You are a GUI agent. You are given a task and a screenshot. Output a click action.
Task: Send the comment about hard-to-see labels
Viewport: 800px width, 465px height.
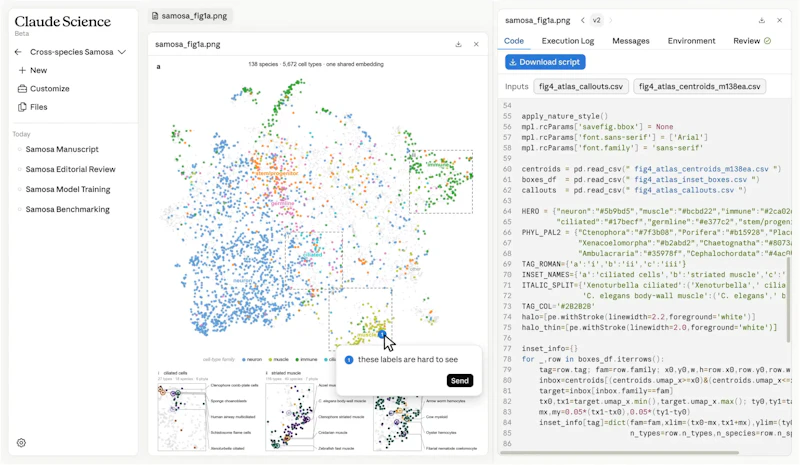(459, 381)
